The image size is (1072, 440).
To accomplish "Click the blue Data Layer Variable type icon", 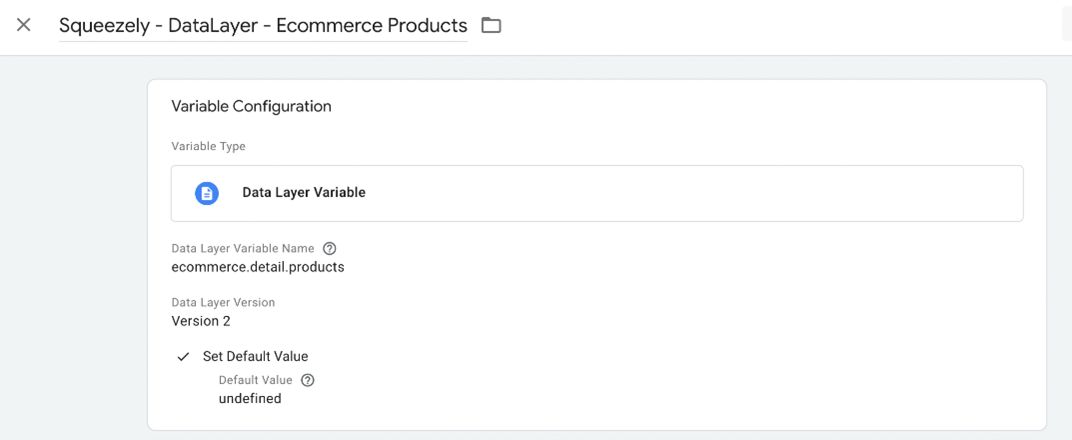I will point(207,193).
